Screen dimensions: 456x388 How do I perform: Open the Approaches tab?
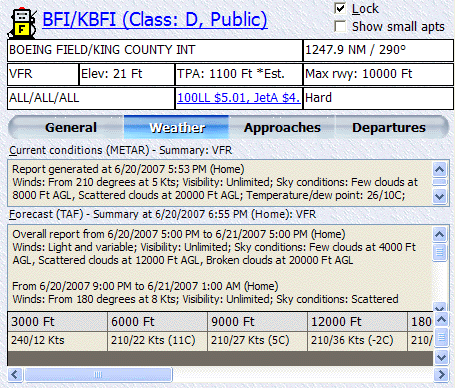[x=282, y=127]
